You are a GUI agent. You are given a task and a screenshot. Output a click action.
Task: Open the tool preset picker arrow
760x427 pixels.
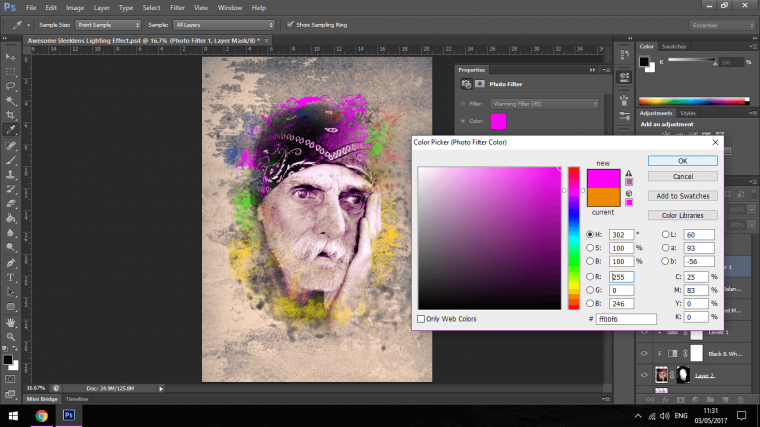click(x=28, y=25)
